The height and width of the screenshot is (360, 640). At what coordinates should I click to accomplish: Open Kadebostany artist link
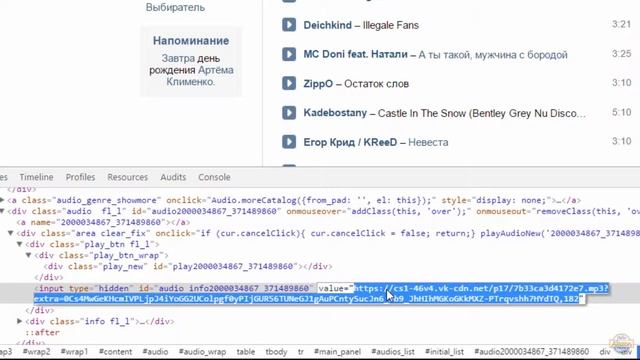(335, 113)
